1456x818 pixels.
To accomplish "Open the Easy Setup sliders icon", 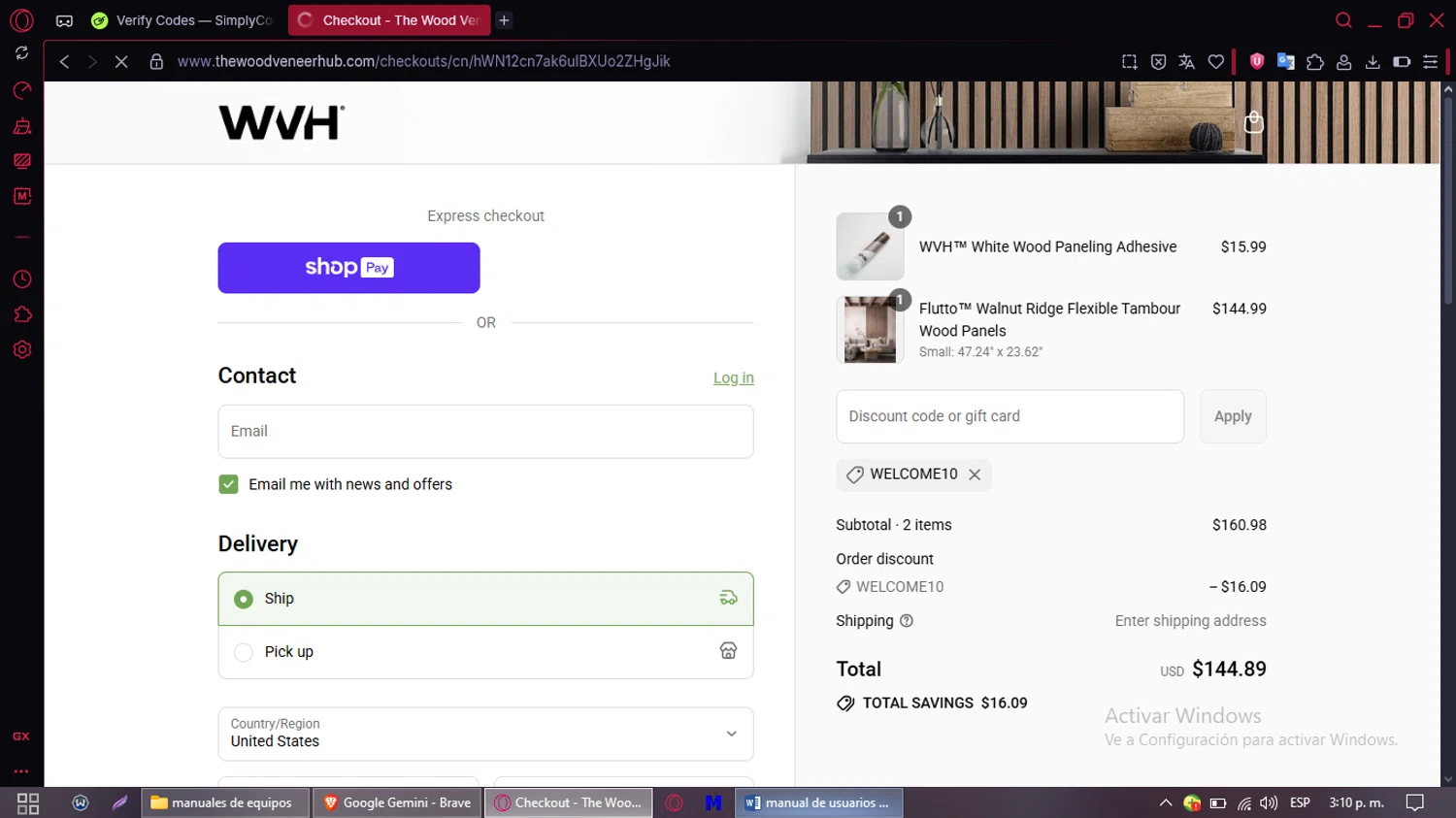I will [1430, 61].
